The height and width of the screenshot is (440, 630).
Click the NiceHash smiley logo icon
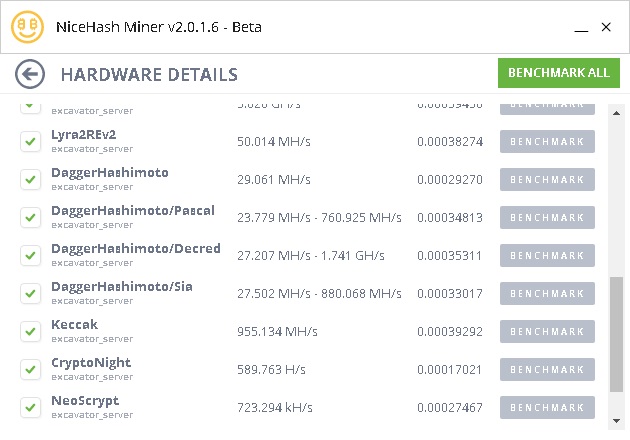tap(27, 27)
